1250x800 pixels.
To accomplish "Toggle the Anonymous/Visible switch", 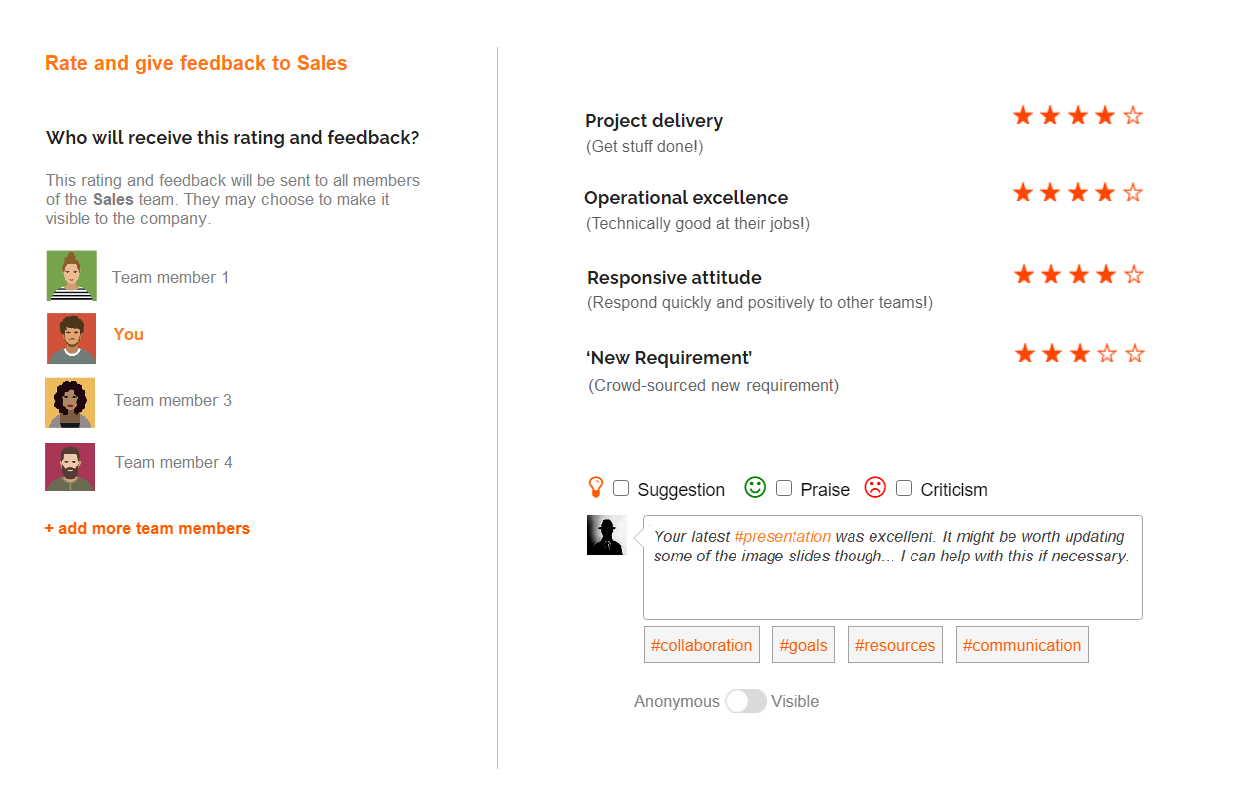I will (x=746, y=701).
